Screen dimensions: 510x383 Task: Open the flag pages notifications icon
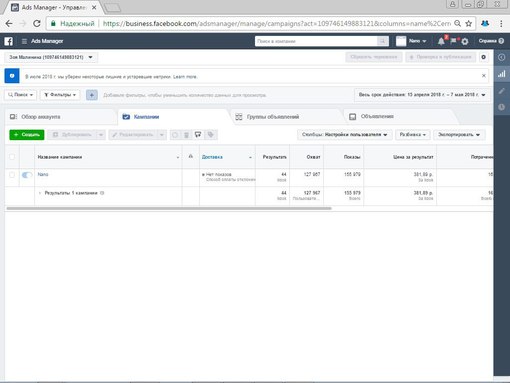click(x=453, y=41)
